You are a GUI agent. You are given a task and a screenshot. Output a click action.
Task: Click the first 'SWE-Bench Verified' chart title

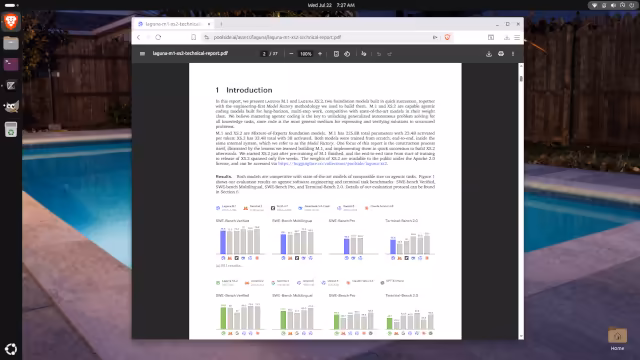click(x=232, y=221)
